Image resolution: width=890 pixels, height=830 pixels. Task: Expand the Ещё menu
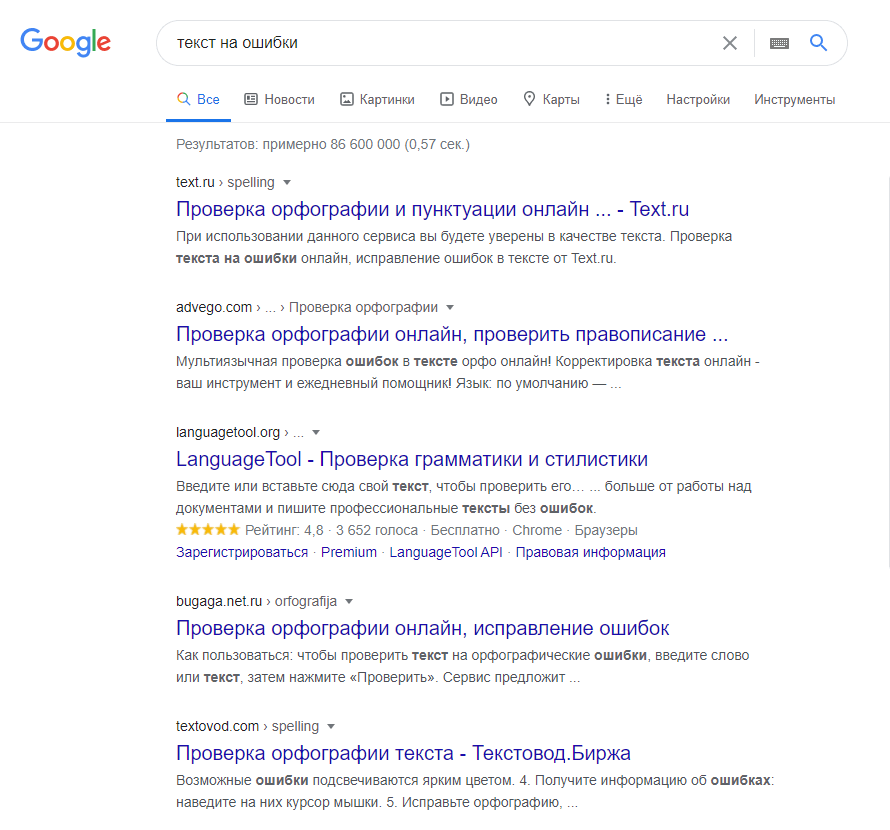pyautogui.click(x=623, y=99)
